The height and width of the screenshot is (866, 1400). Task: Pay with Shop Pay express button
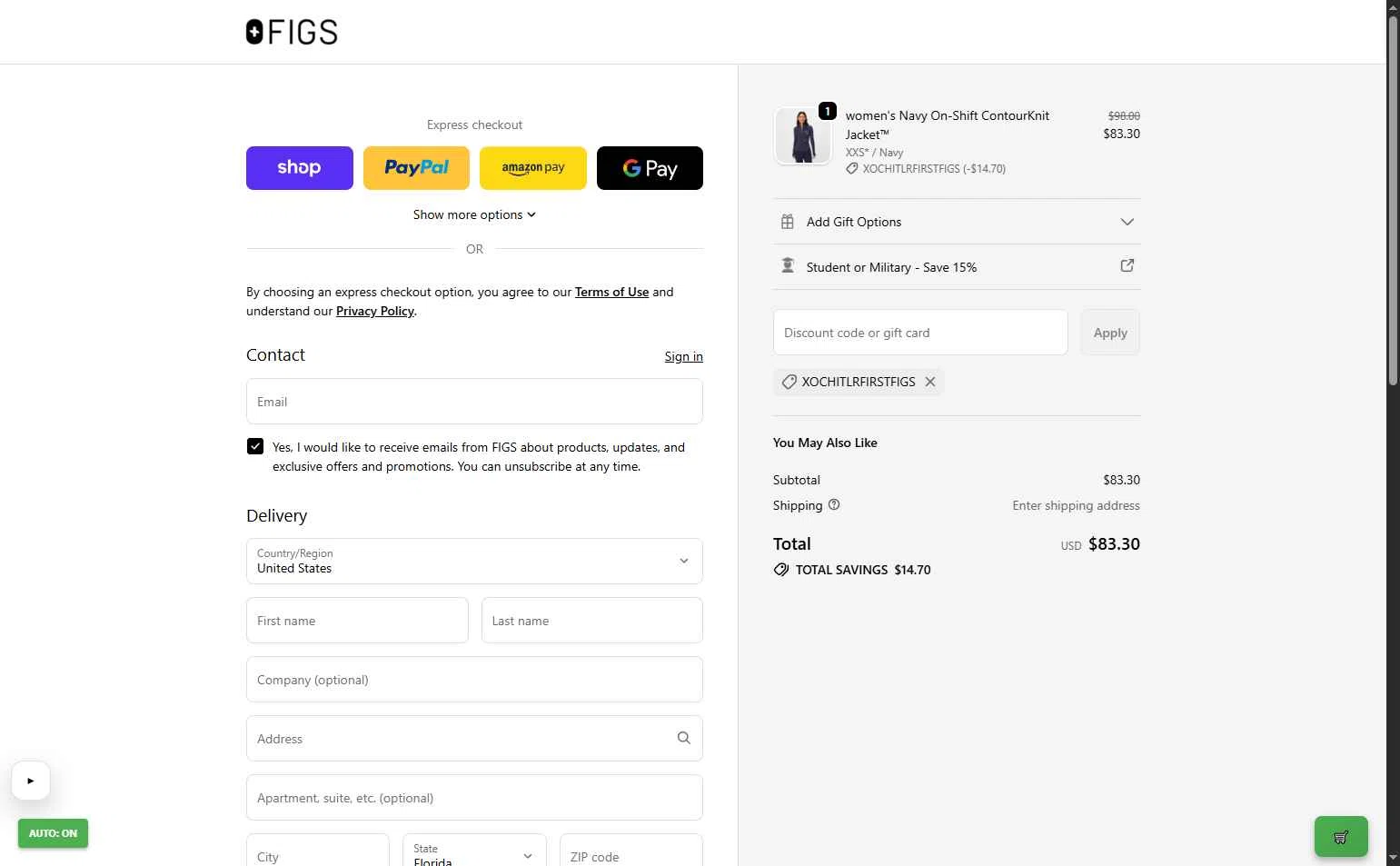tap(299, 168)
